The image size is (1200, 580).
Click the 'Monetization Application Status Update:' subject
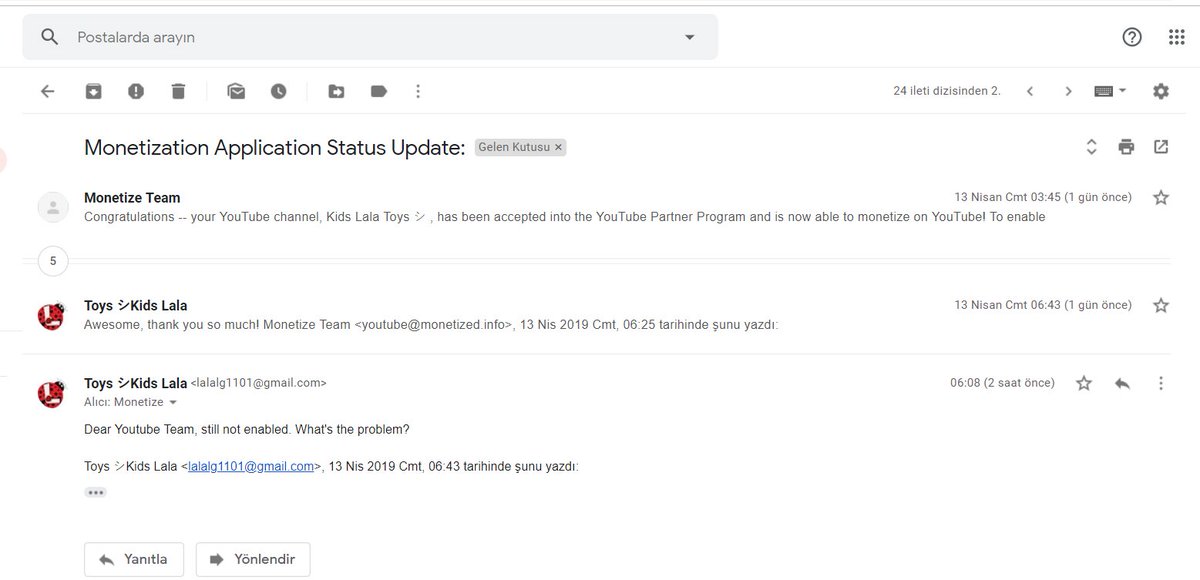coord(275,148)
